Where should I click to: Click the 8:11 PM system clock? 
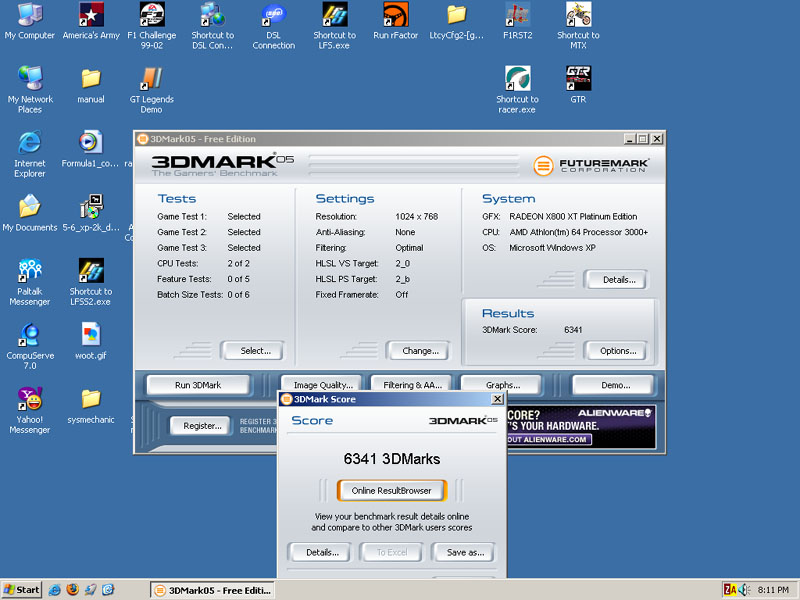[772, 590]
